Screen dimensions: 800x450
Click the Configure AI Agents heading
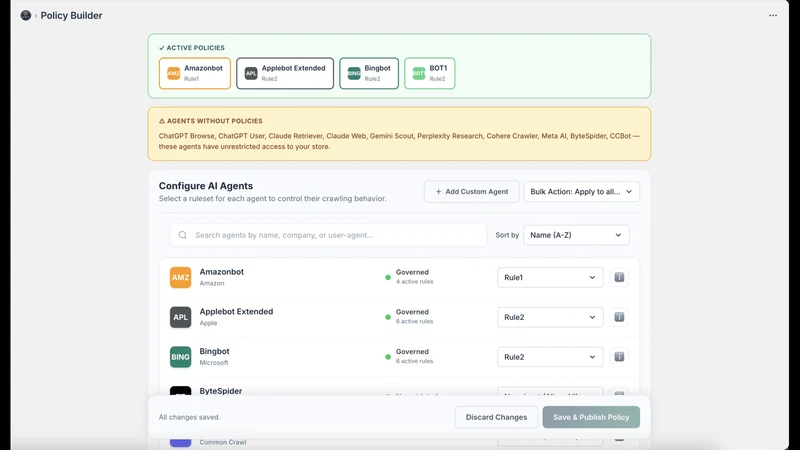tap(206, 186)
